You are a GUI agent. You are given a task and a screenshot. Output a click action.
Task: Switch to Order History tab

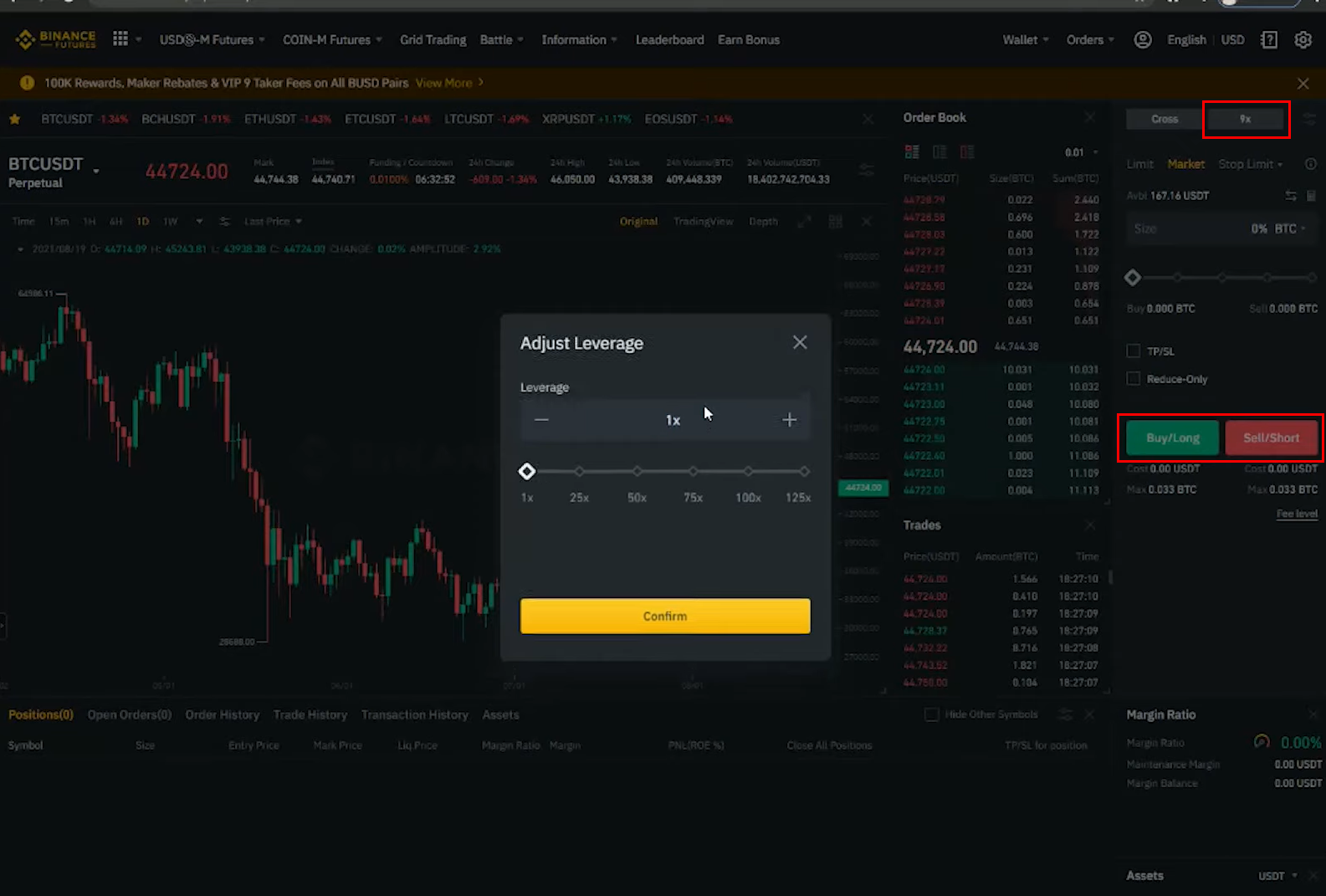[223, 714]
